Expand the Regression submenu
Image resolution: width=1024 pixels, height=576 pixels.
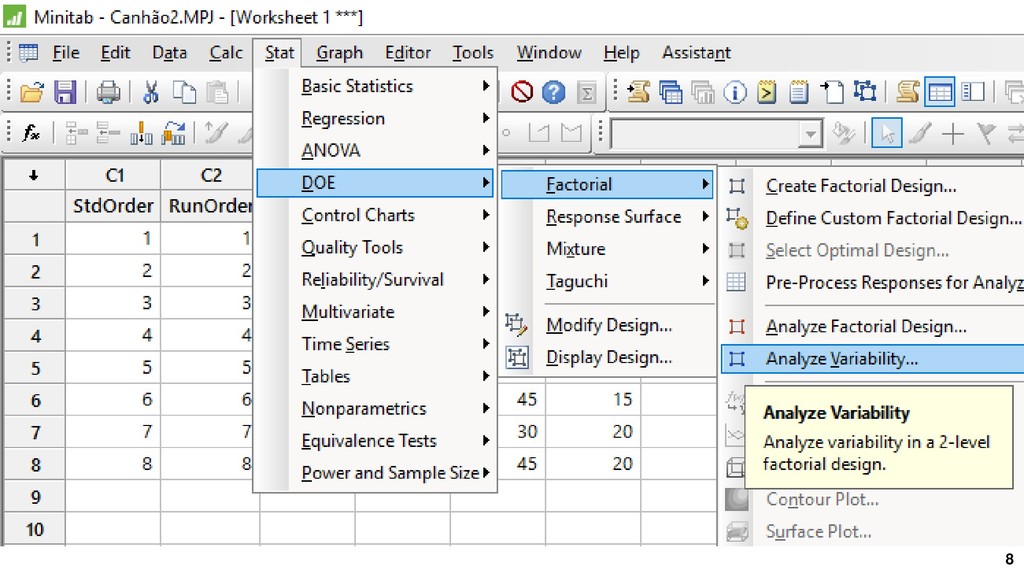376,118
